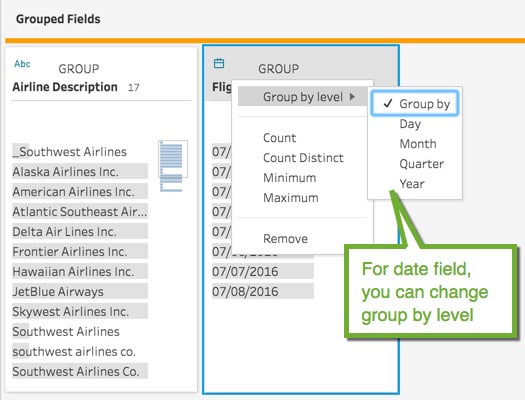The width and height of the screenshot is (525, 400).
Task: Select Count Distinct aggregation
Action: 303,158
